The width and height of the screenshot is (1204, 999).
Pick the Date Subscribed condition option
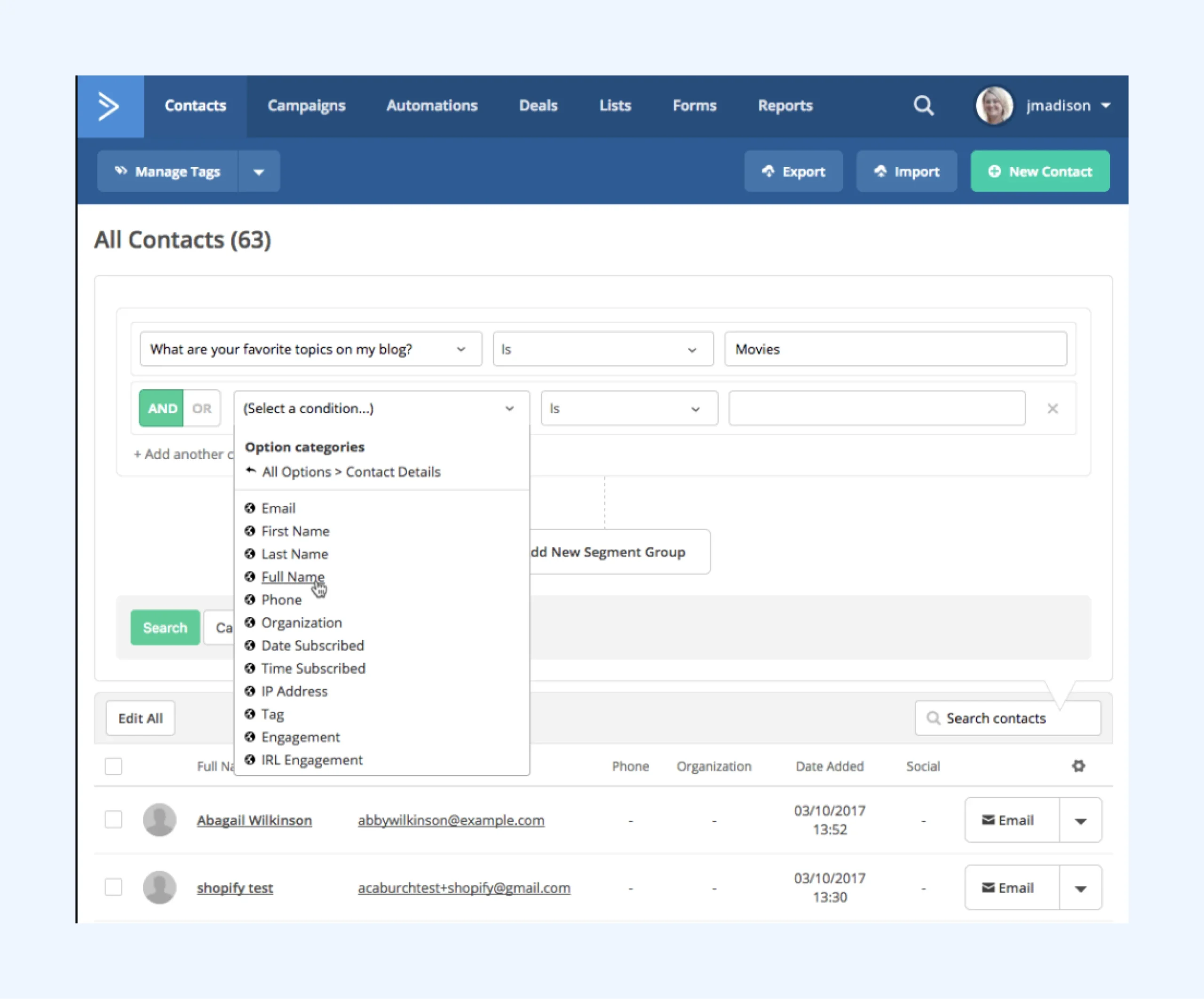click(312, 646)
